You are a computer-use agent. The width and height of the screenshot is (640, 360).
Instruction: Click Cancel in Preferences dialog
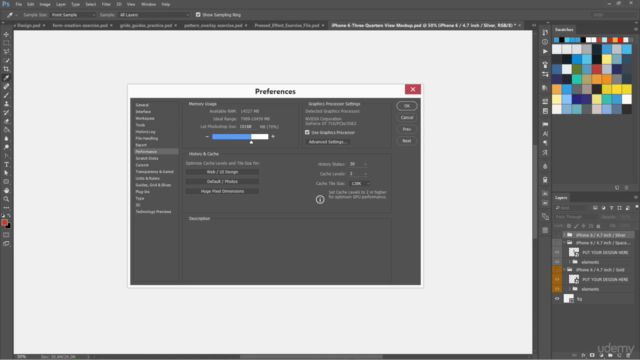point(407,118)
